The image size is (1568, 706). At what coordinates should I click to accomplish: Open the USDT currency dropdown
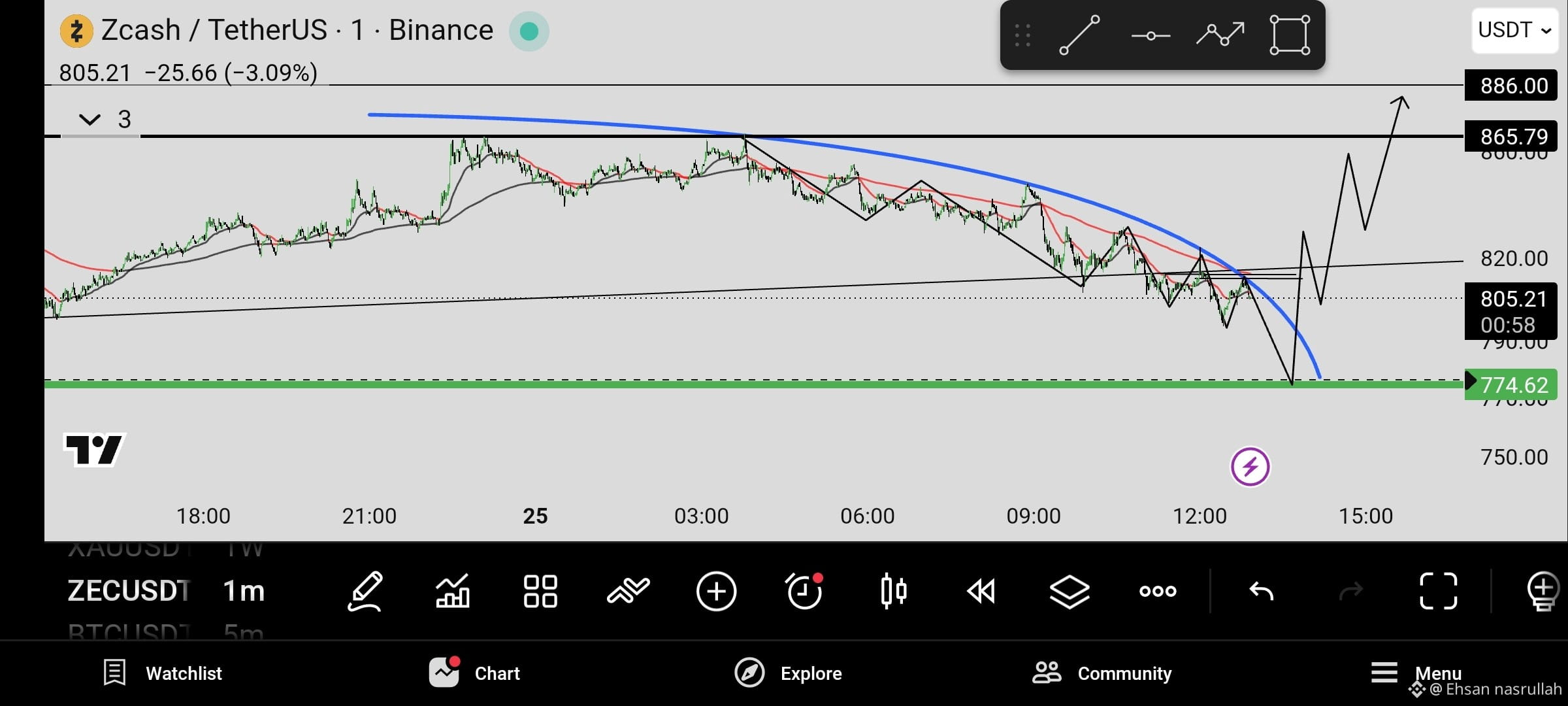(1514, 30)
